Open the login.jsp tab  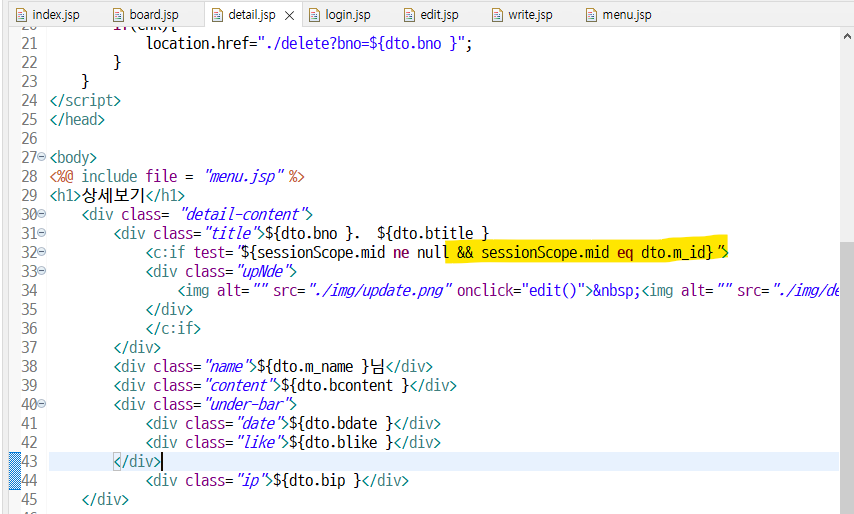coord(347,15)
